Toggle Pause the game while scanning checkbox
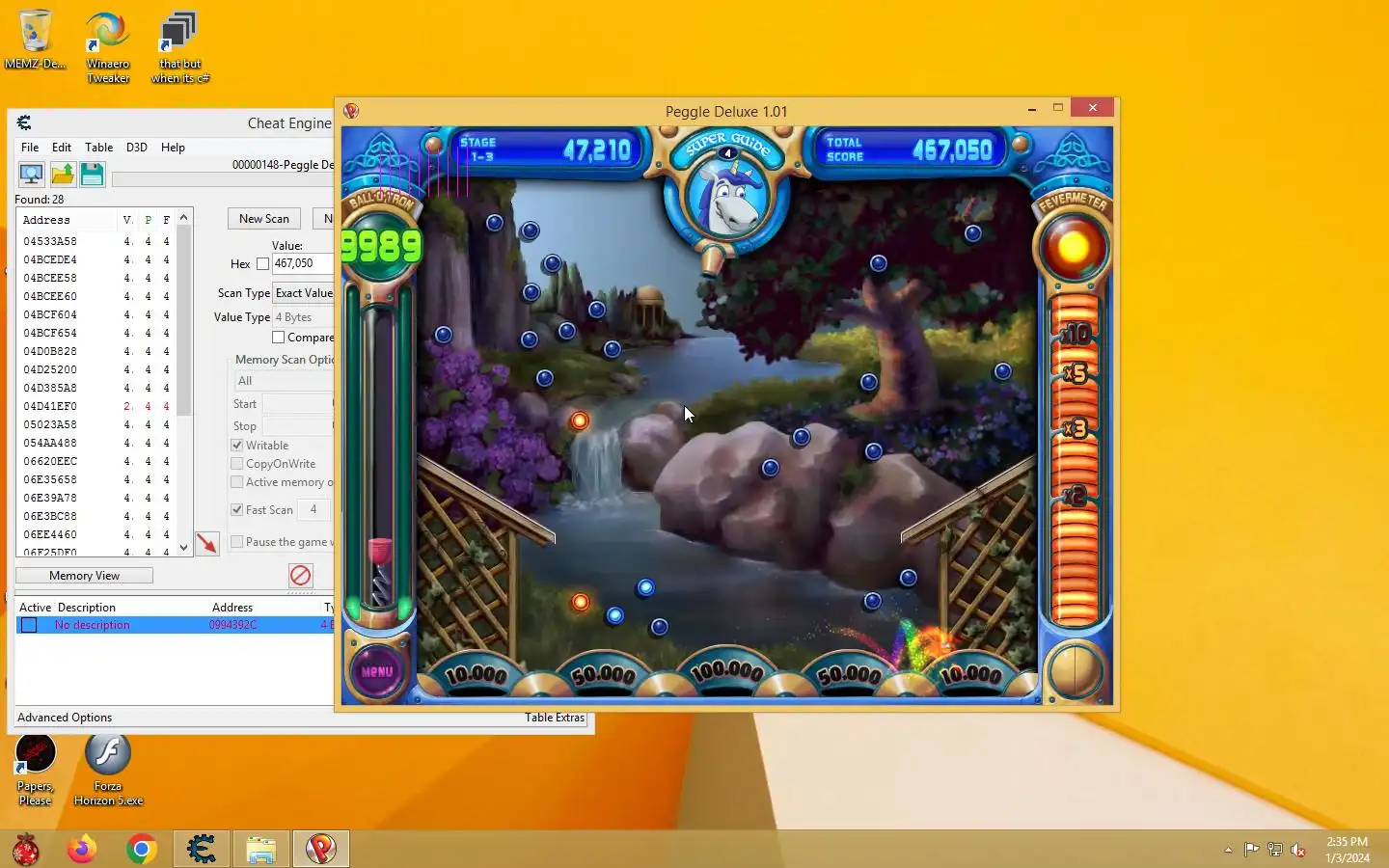 (x=236, y=542)
